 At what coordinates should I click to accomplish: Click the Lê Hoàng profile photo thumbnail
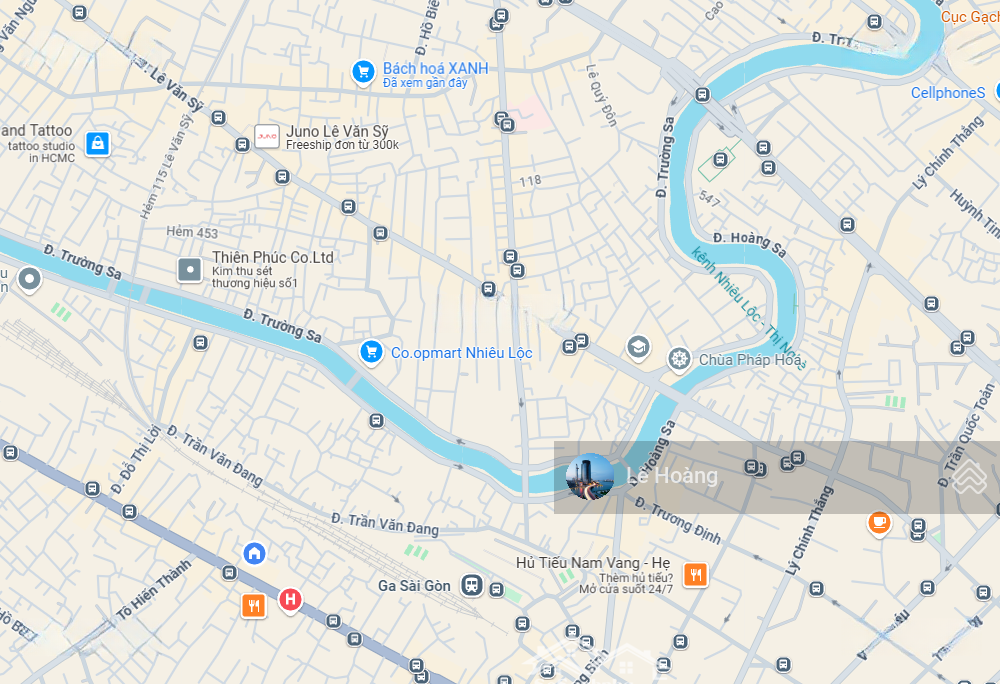click(x=590, y=477)
